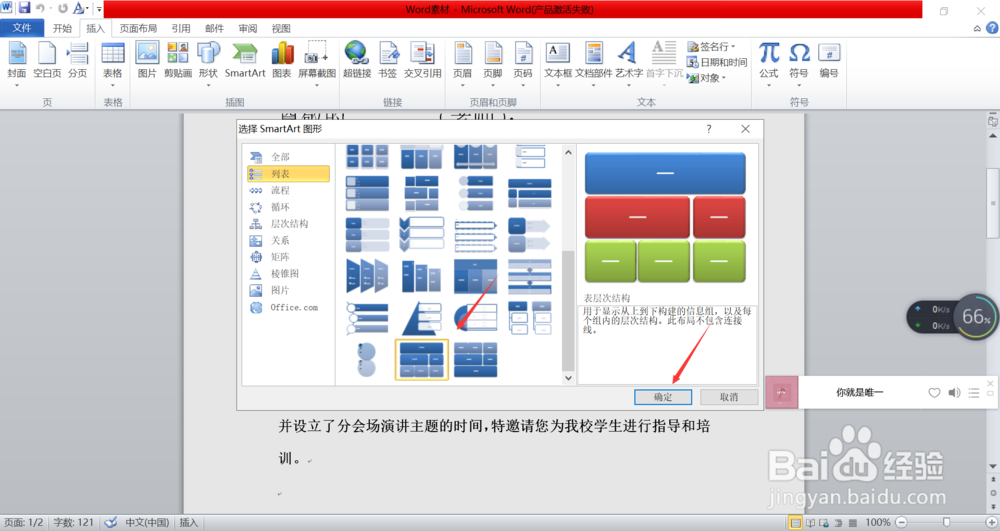The image size is (1000, 531).
Task: Click the zoom slider handle in status bar
Action: click(x=946, y=522)
